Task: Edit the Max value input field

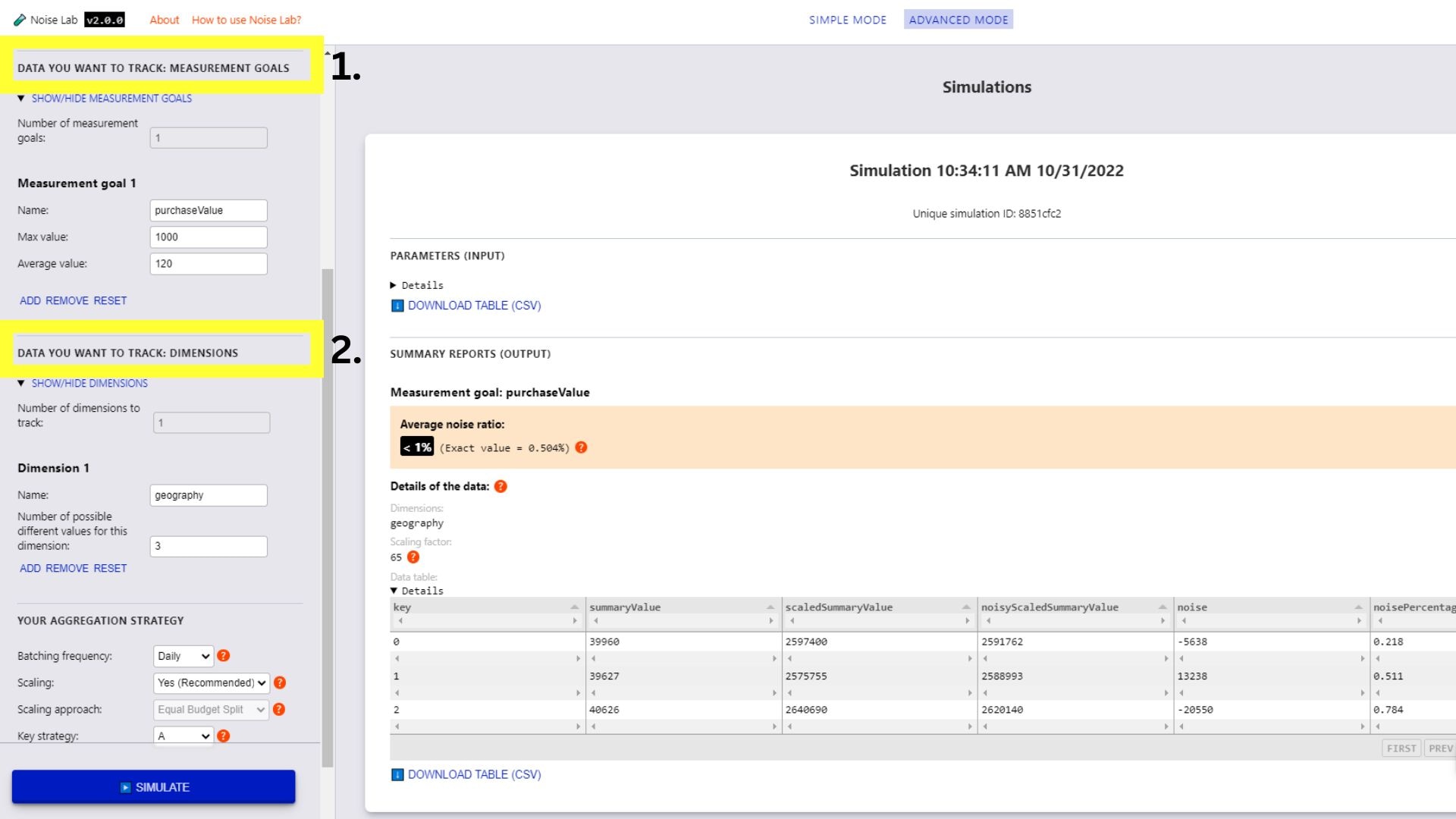Action: (208, 237)
